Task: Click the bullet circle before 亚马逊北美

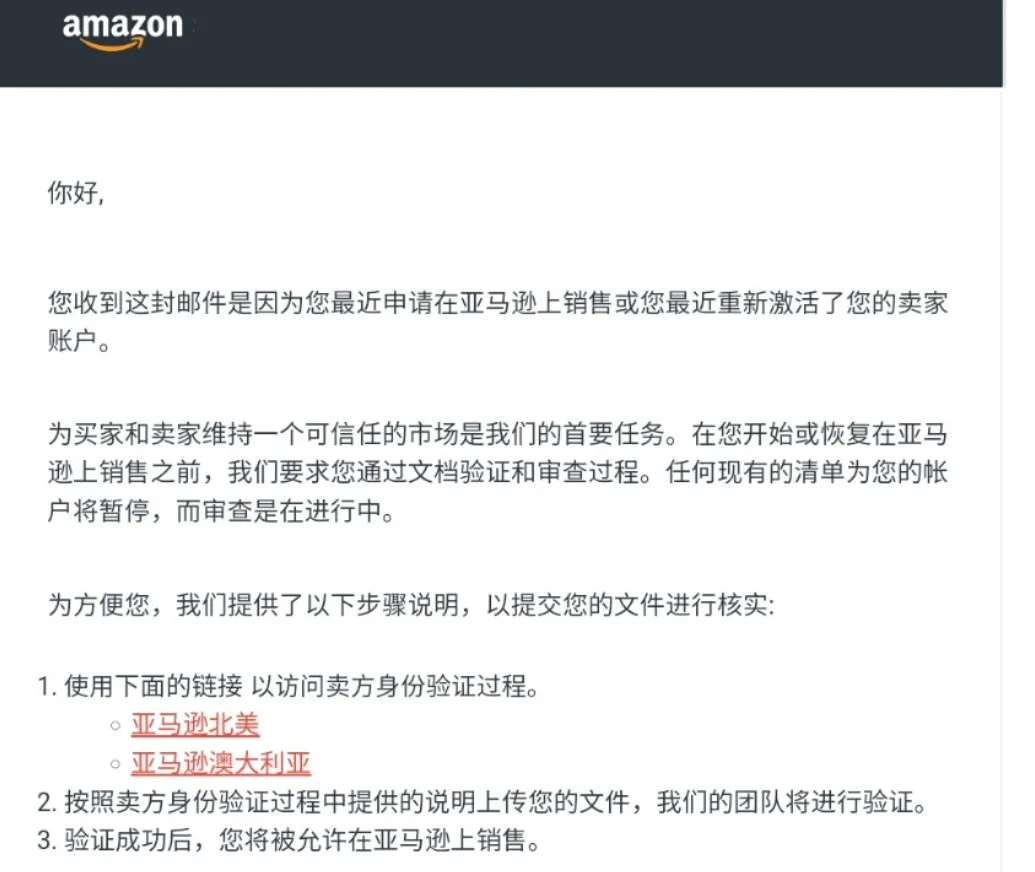Action: tap(115, 725)
